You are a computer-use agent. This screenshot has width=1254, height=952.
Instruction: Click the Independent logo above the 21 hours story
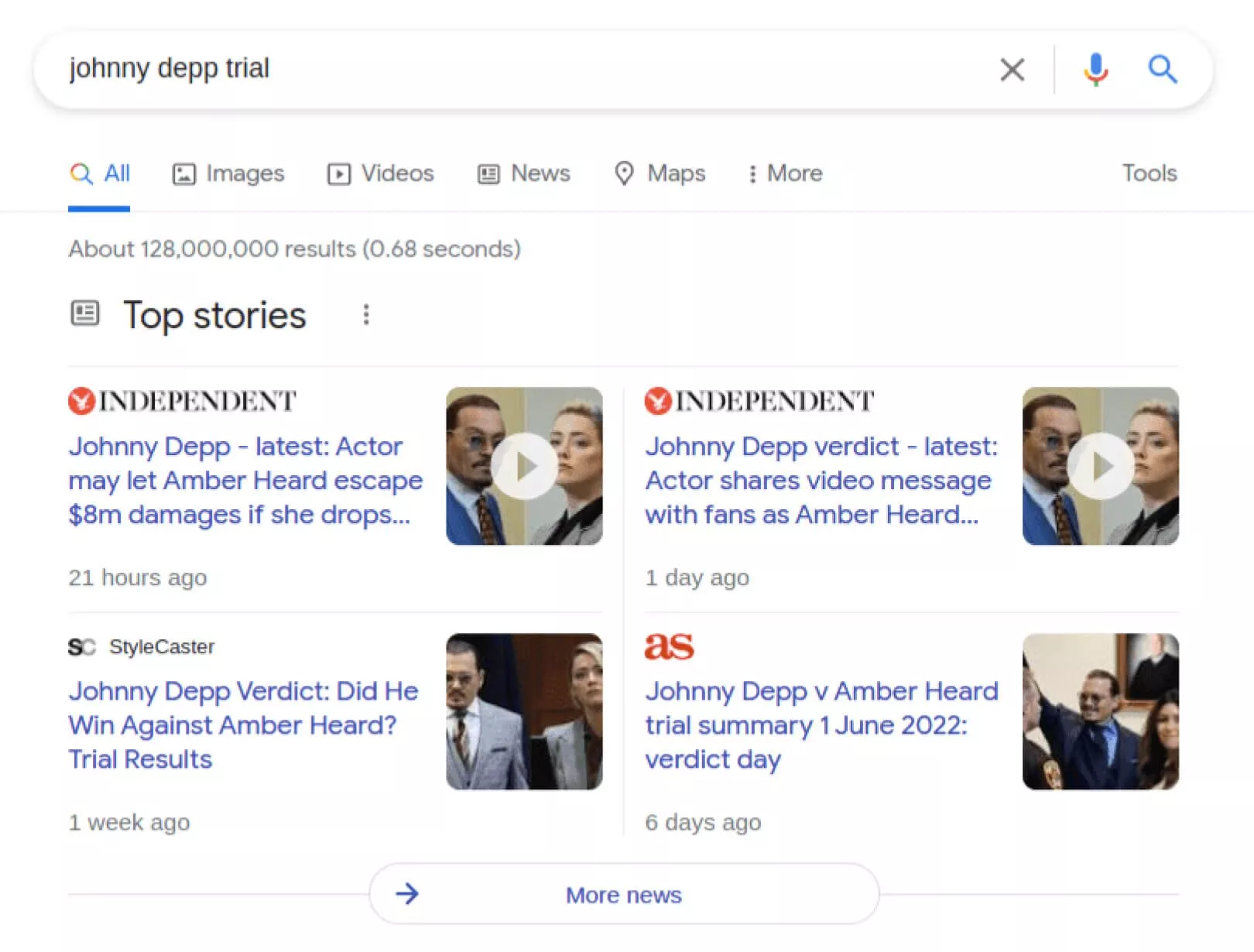[182, 401]
